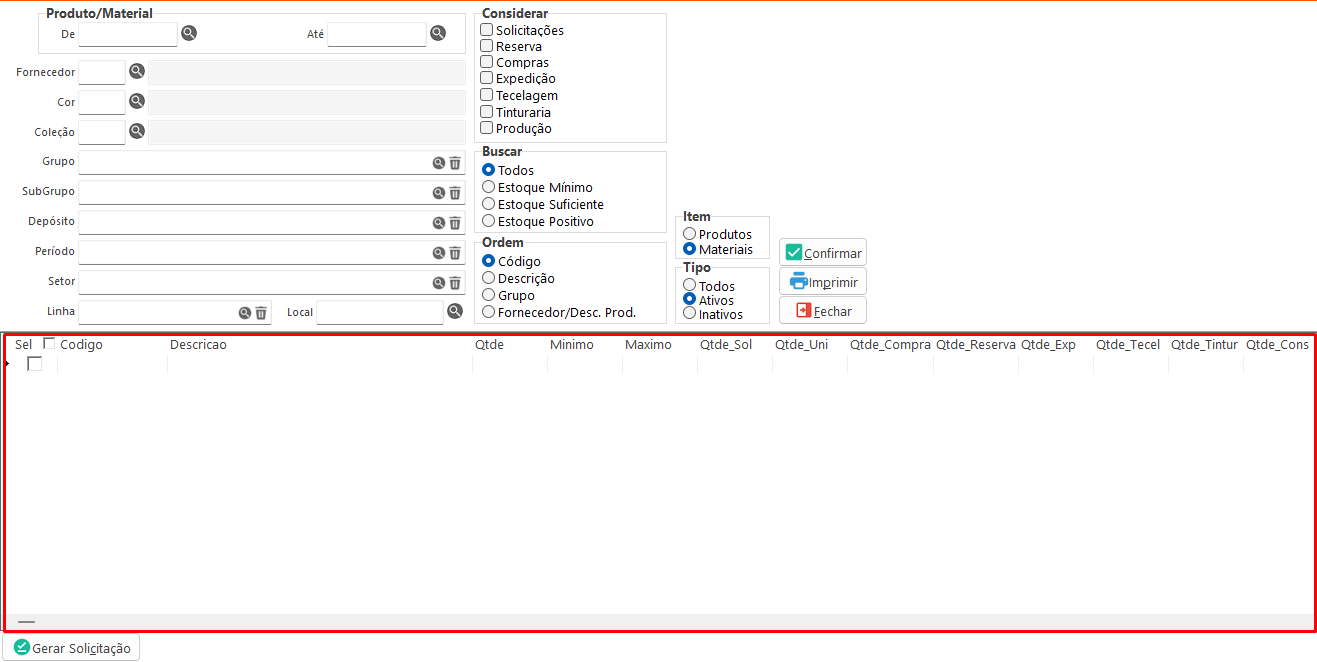Image resolution: width=1317 pixels, height=662 pixels.
Task: Enable the Solicitações checkbox
Action: click(x=487, y=30)
